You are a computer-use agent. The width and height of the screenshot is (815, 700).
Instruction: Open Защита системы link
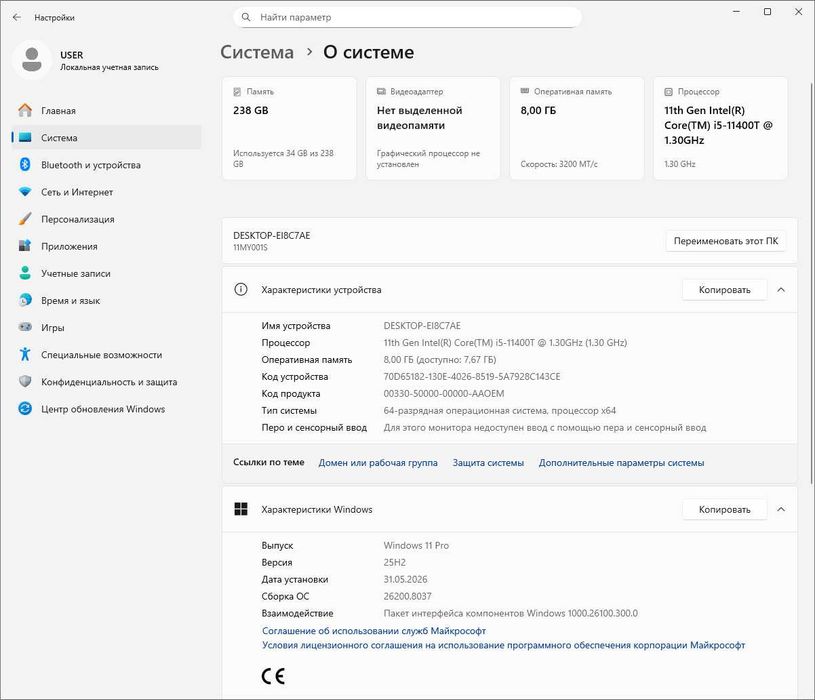click(x=488, y=463)
